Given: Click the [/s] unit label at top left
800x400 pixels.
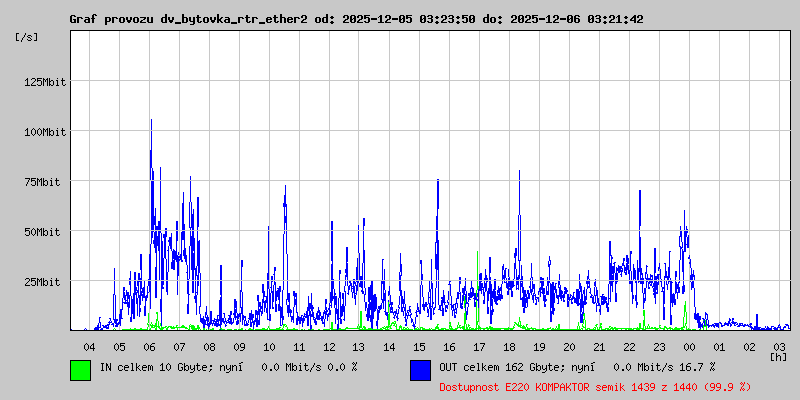Looking at the screenshot, I should tap(28, 37).
